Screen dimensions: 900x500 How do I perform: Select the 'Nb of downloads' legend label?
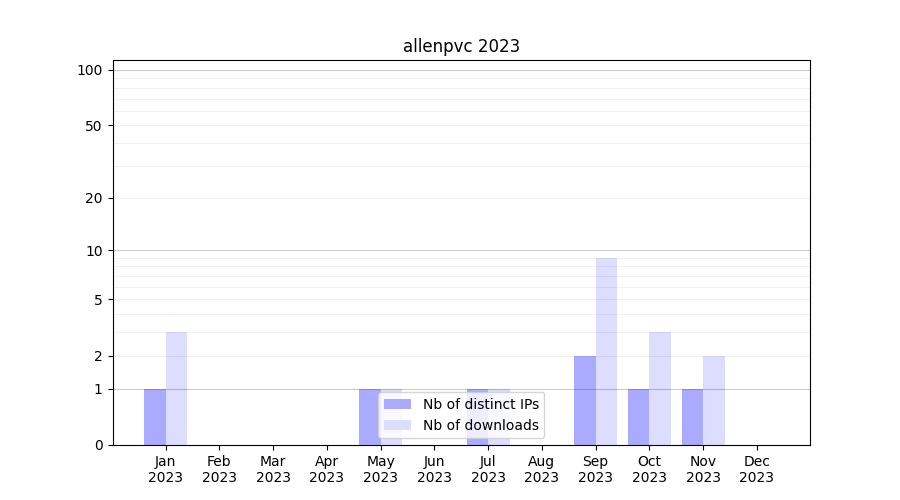coord(480,425)
